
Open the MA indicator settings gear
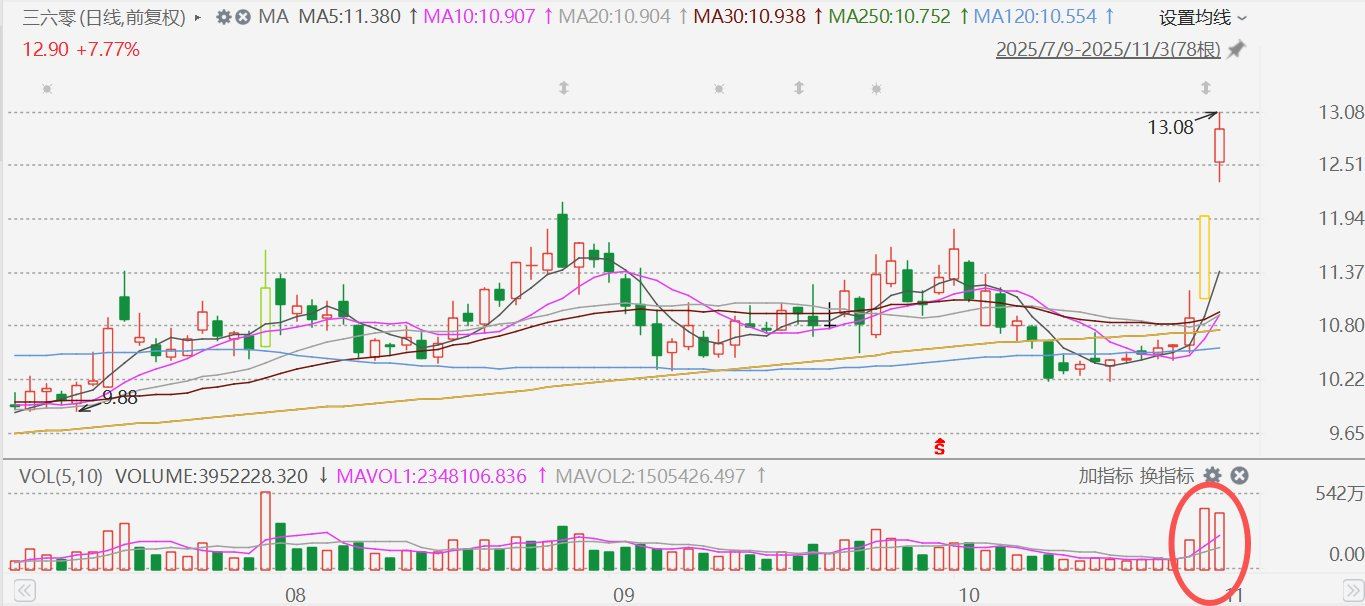pyautogui.click(x=223, y=17)
